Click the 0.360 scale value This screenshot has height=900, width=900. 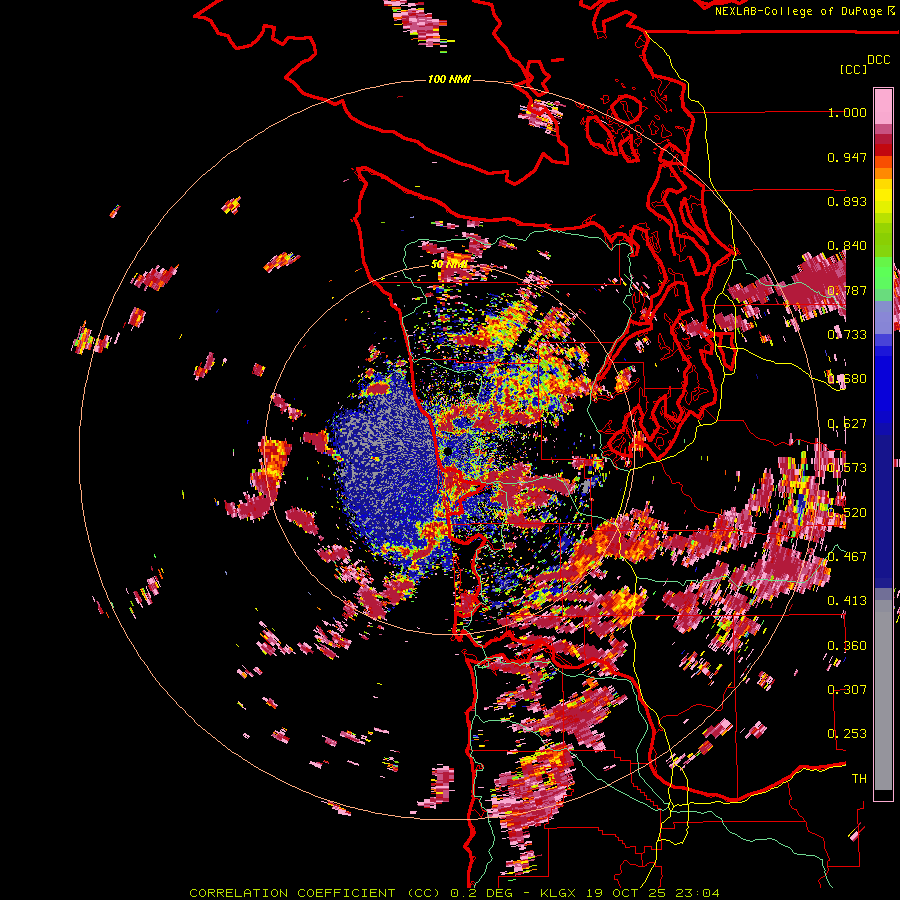[x=847, y=646]
